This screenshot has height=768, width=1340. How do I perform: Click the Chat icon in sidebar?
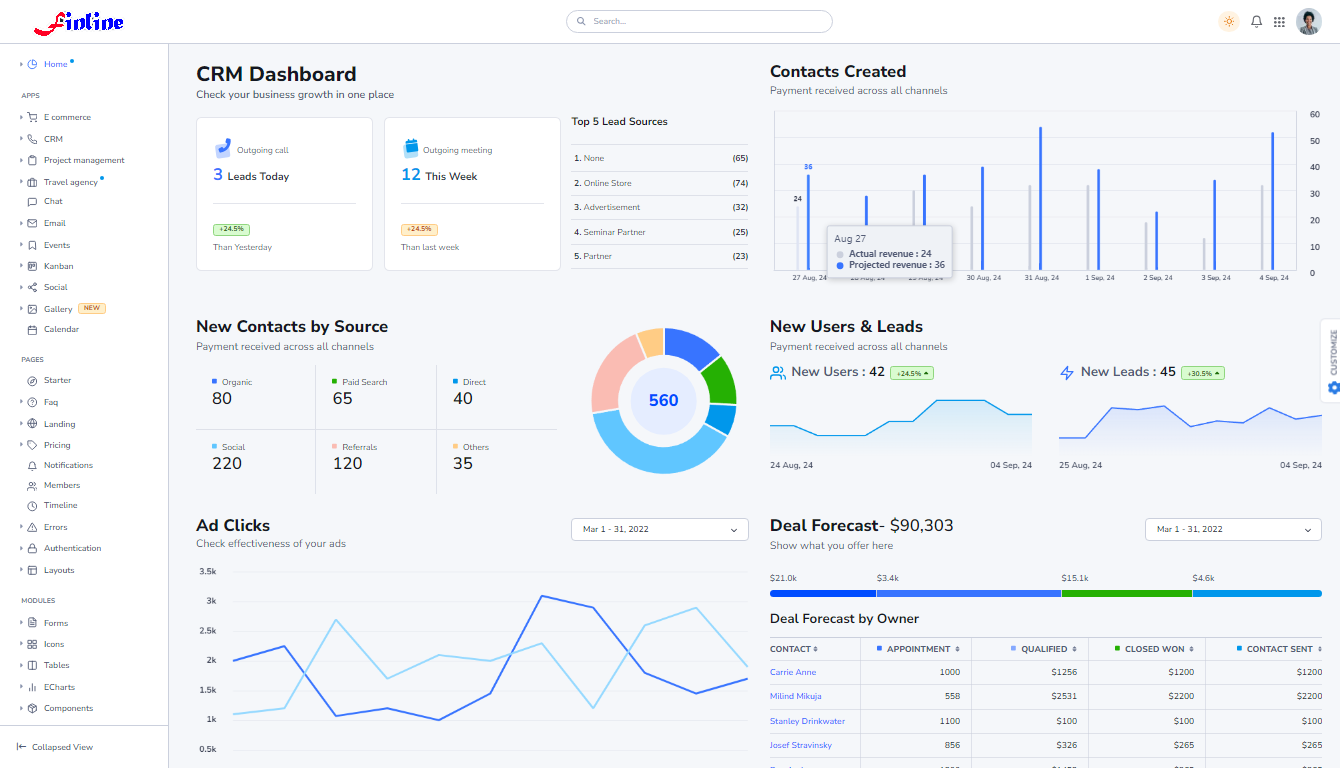coord(33,202)
